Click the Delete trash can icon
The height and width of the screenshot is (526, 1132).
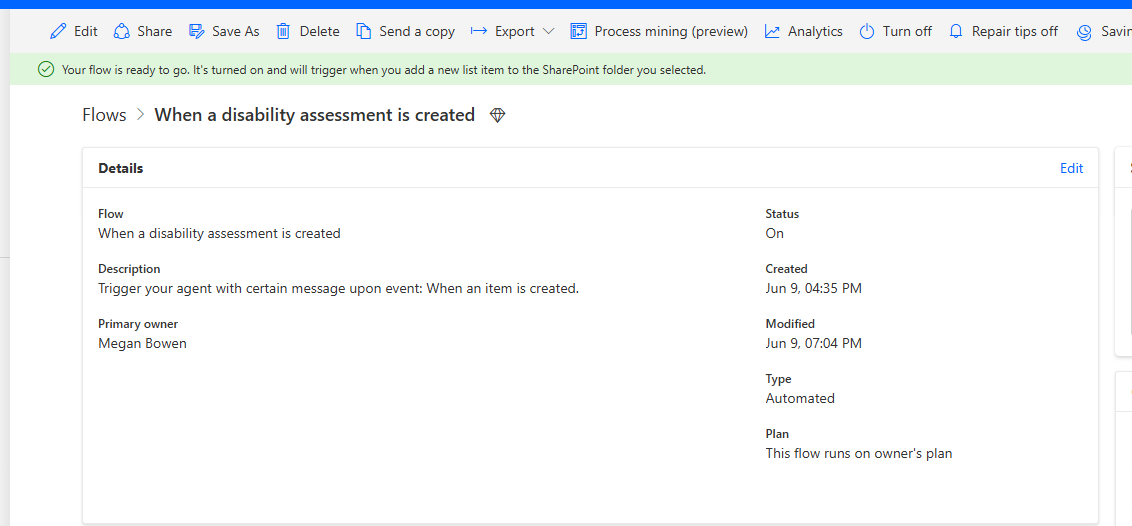pyautogui.click(x=284, y=31)
